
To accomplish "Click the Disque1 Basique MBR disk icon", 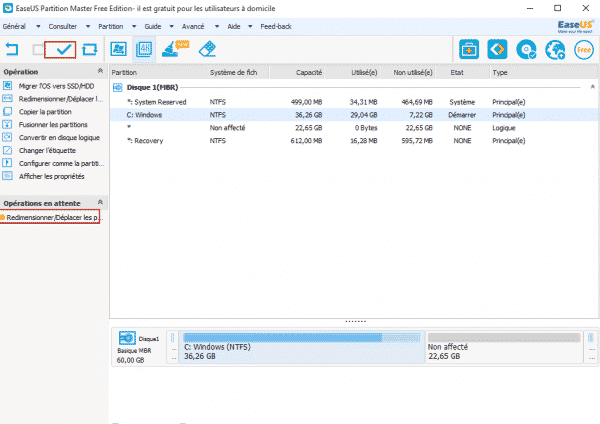I will 127,338.
